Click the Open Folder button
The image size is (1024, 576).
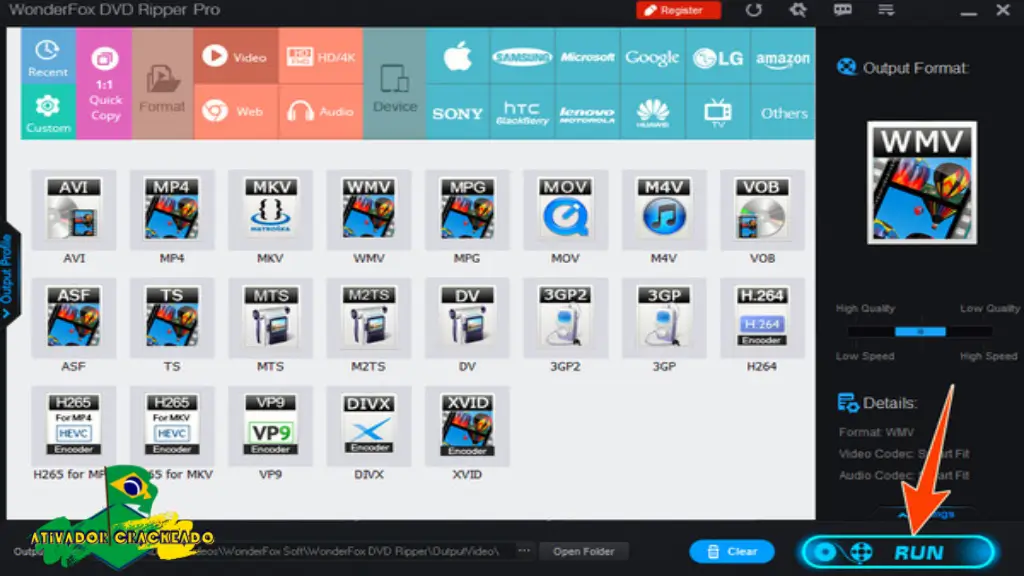point(583,551)
